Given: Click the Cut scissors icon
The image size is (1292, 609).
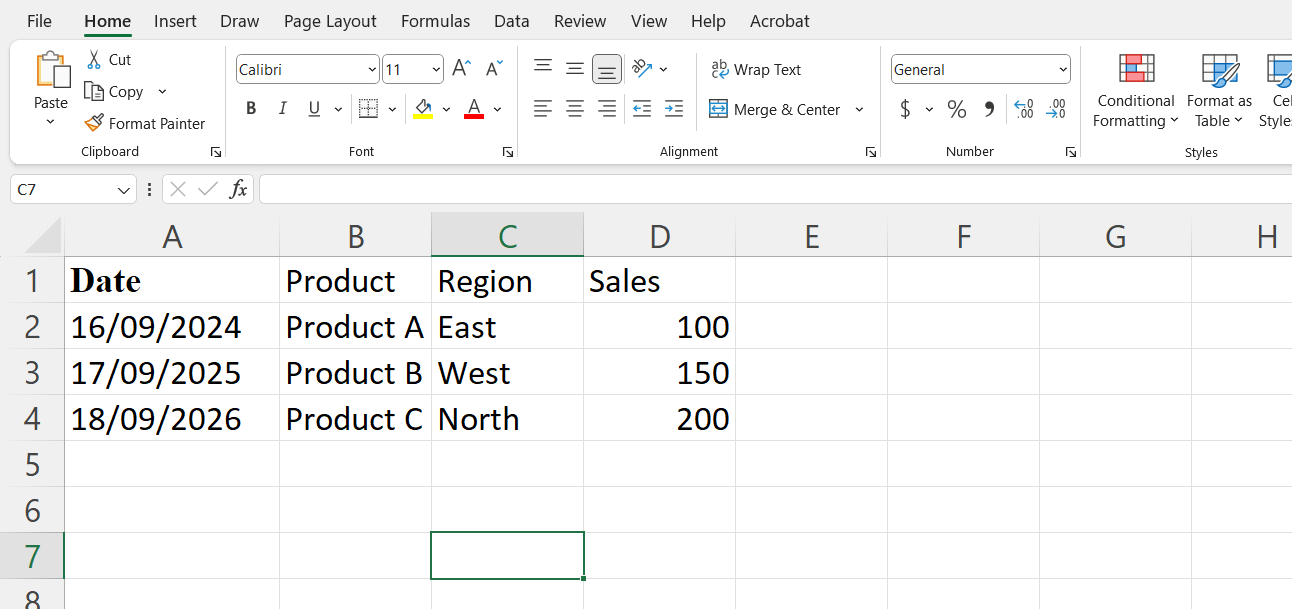Looking at the screenshot, I should coord(95,60).
